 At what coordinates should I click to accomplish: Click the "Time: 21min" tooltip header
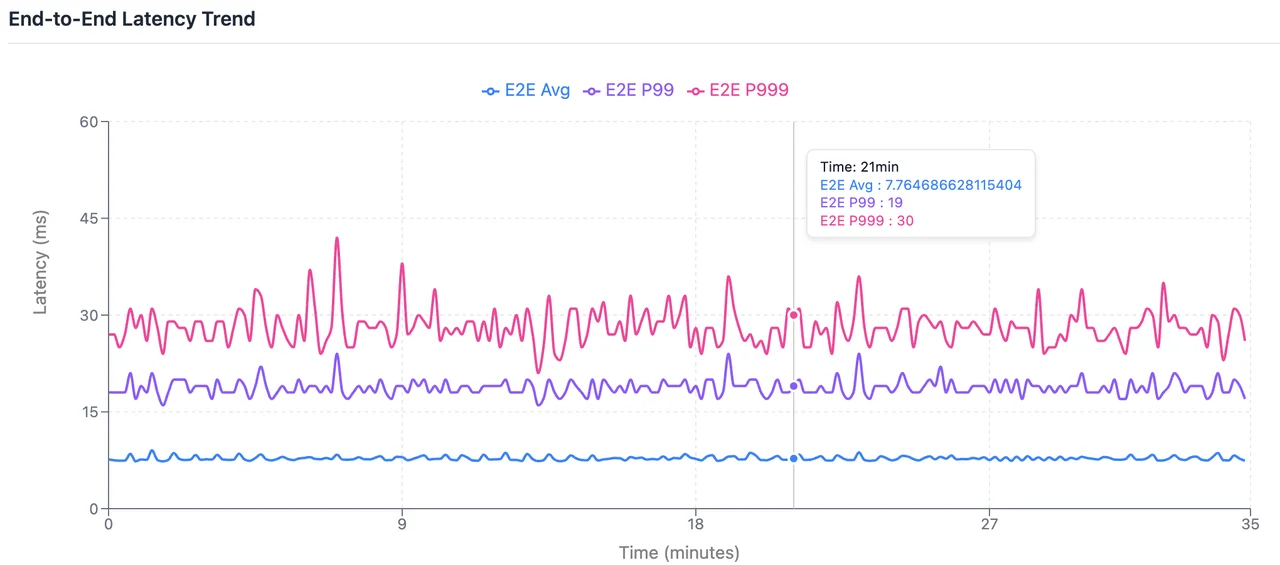tap(860, 167)
